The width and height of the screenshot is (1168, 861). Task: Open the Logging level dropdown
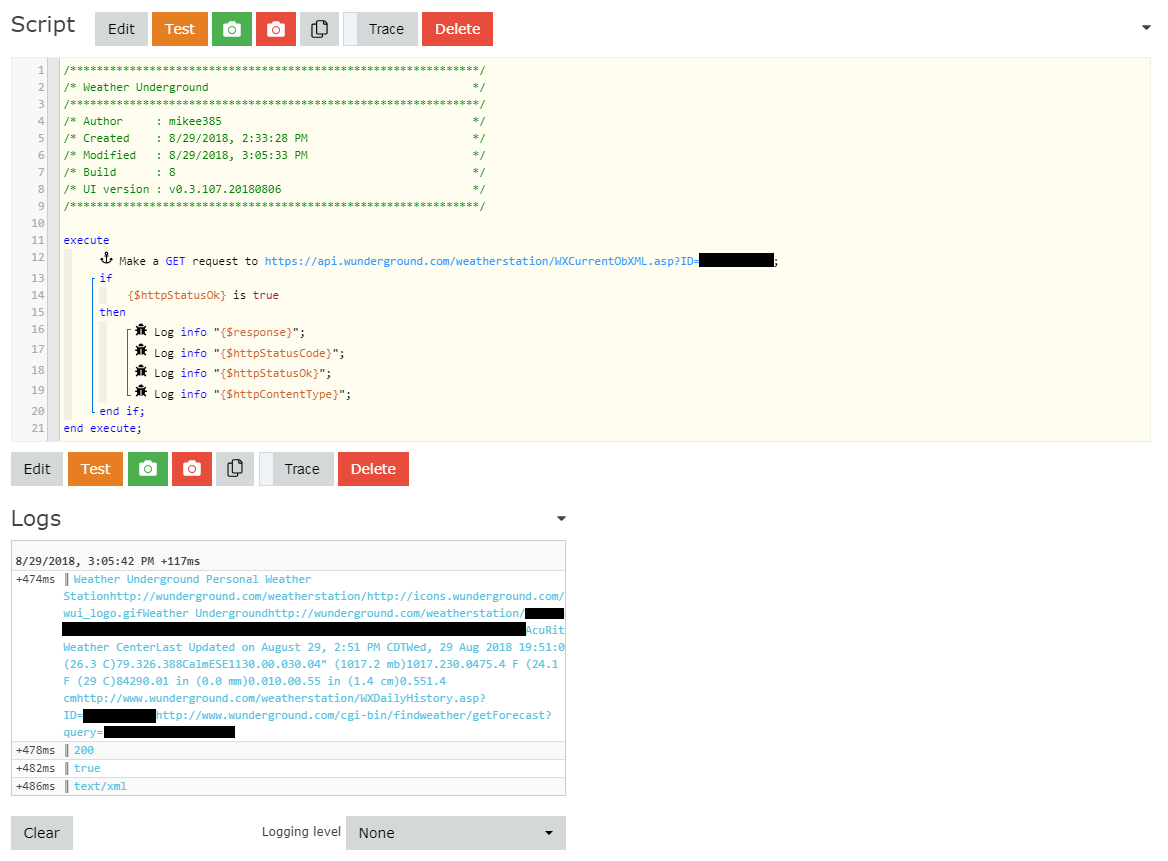[456, 833]
